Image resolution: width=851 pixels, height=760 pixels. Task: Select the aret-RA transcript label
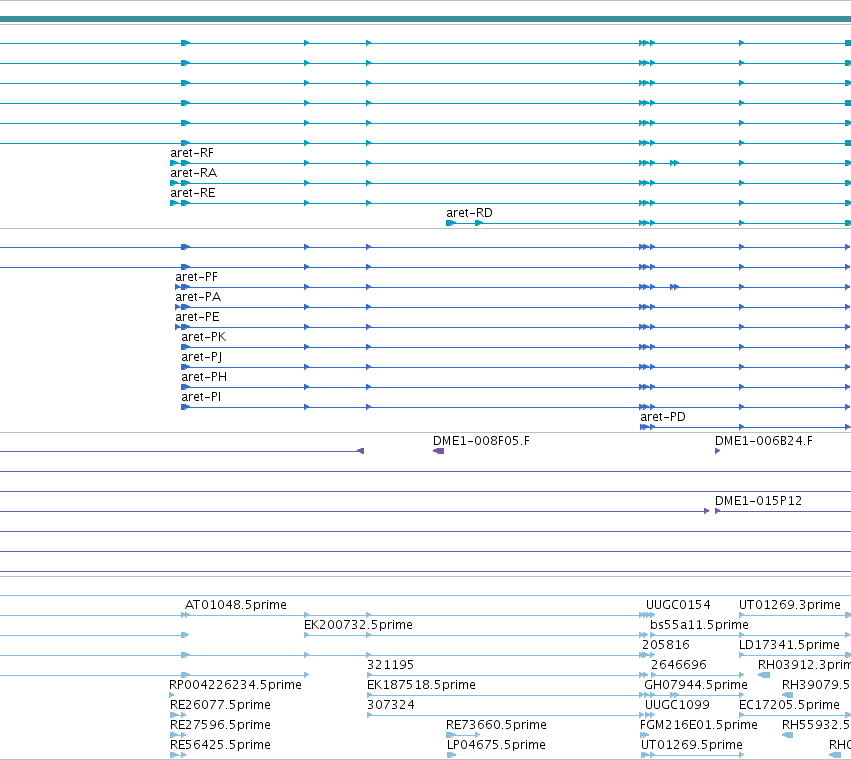(x=193, y=173)
